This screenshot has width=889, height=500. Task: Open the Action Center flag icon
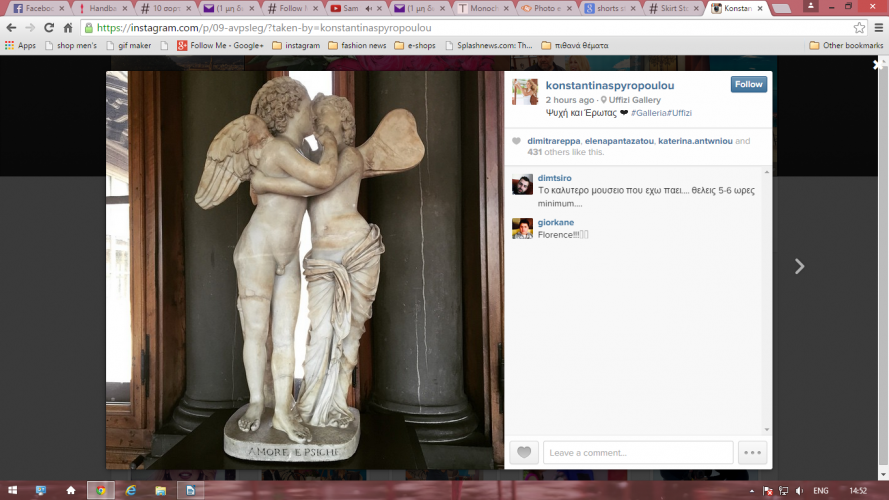[x=768, y=491]
